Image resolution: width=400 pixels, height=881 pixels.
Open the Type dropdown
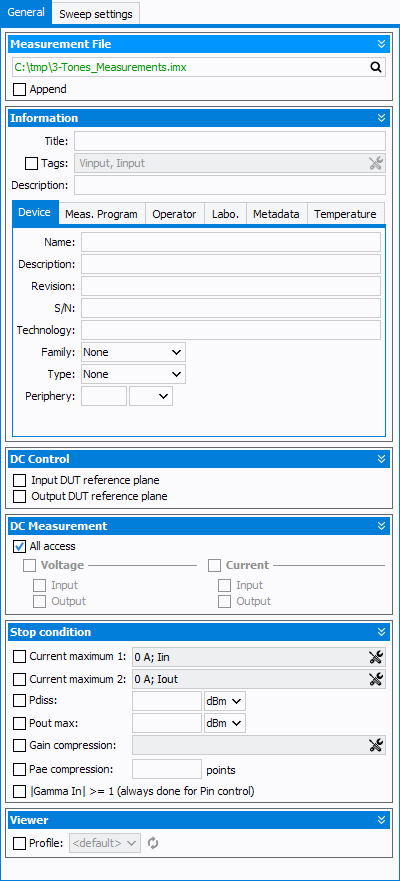pos(133,374)
